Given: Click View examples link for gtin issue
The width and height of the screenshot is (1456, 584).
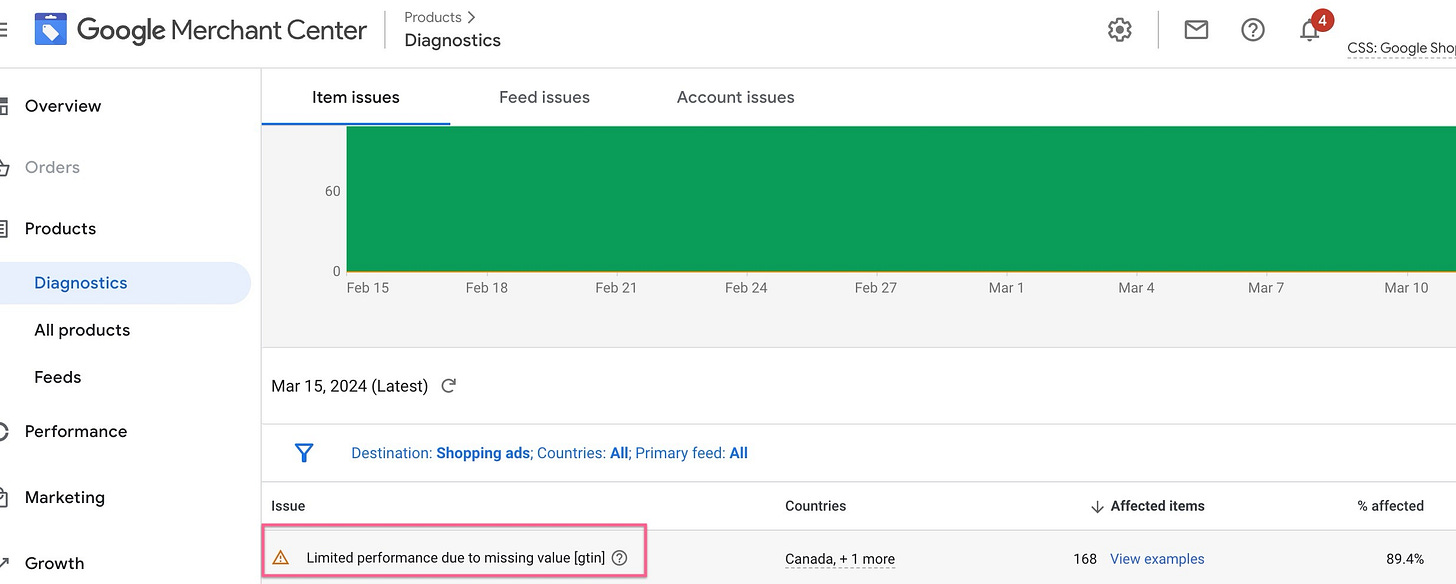Looking at the screenshot, I should (x=1157, y=559).
